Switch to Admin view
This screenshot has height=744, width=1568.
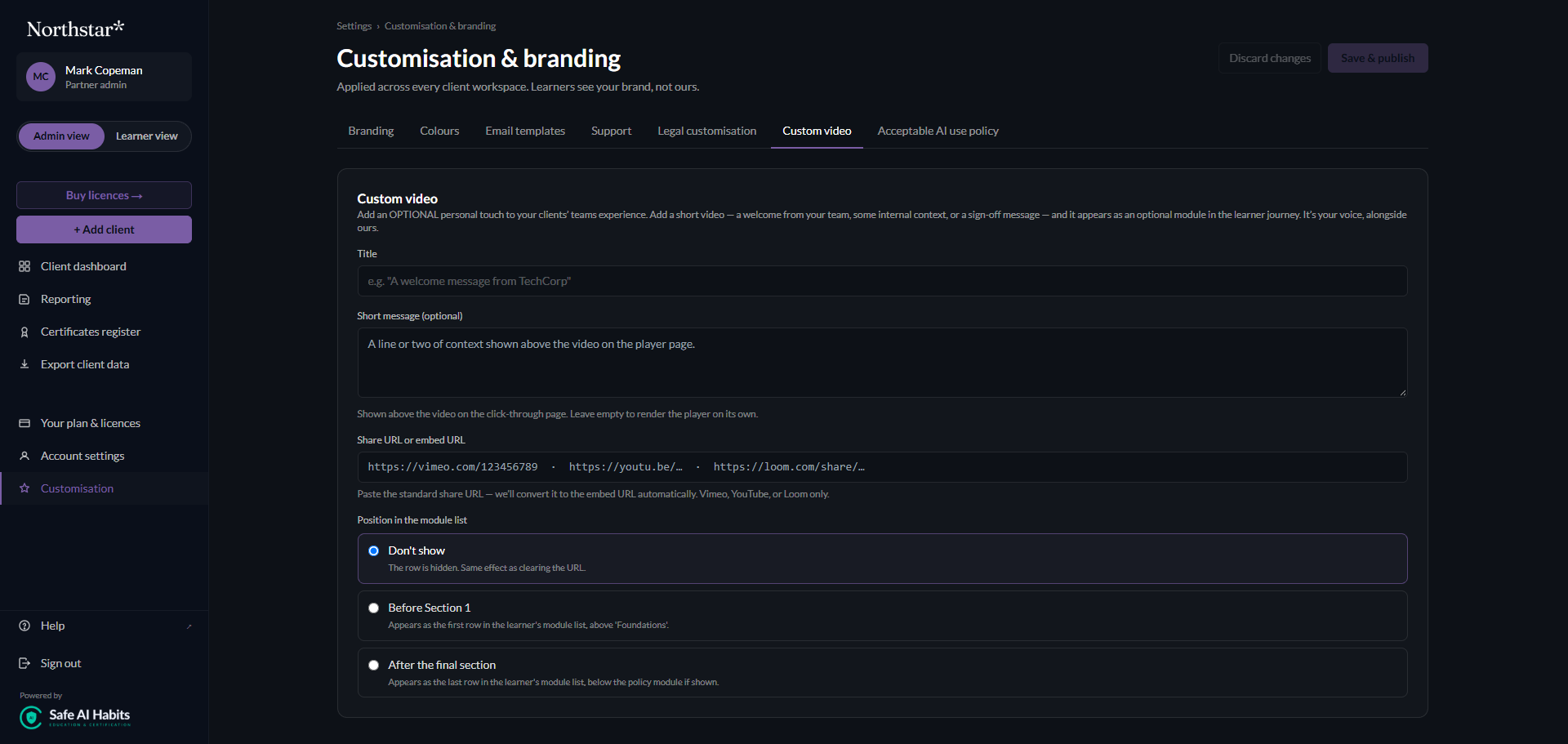(x=61, y=136)
